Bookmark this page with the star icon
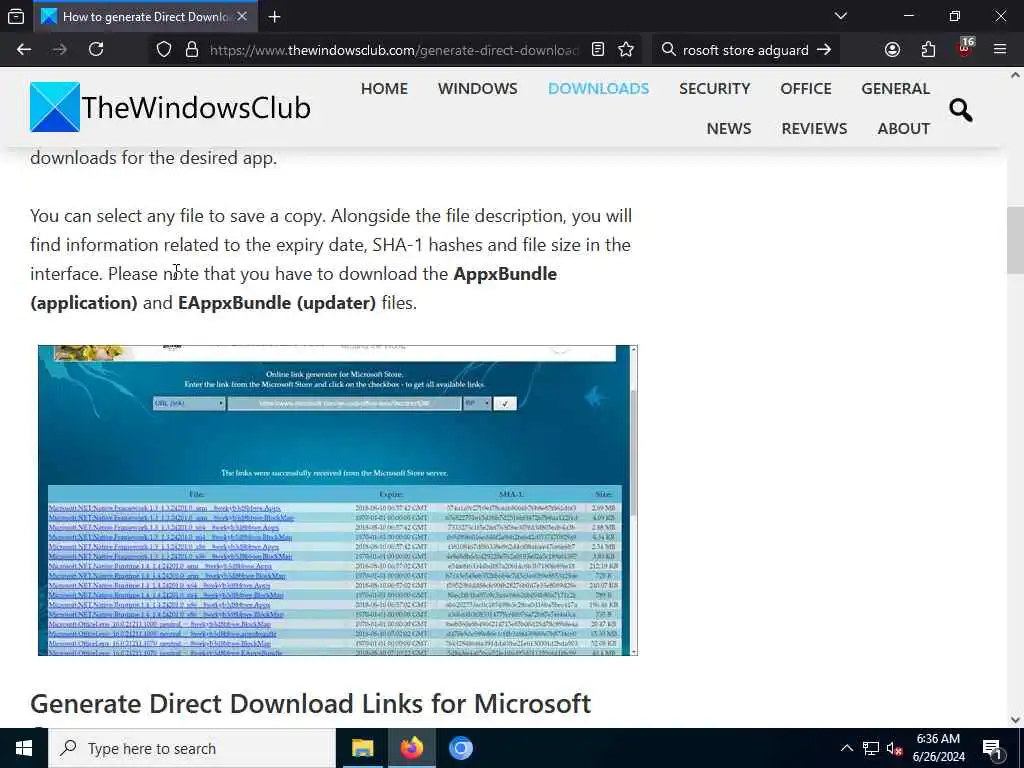This screenshot has width=1024, height=768. coord(626,50)
